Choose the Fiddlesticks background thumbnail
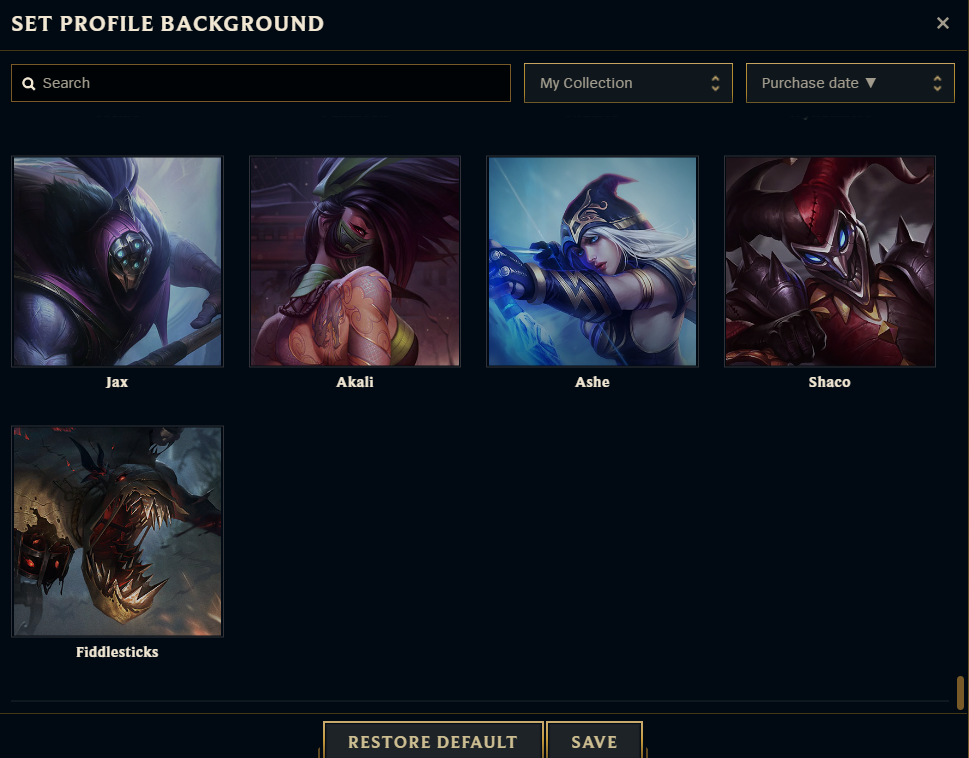 pos(117,531)
